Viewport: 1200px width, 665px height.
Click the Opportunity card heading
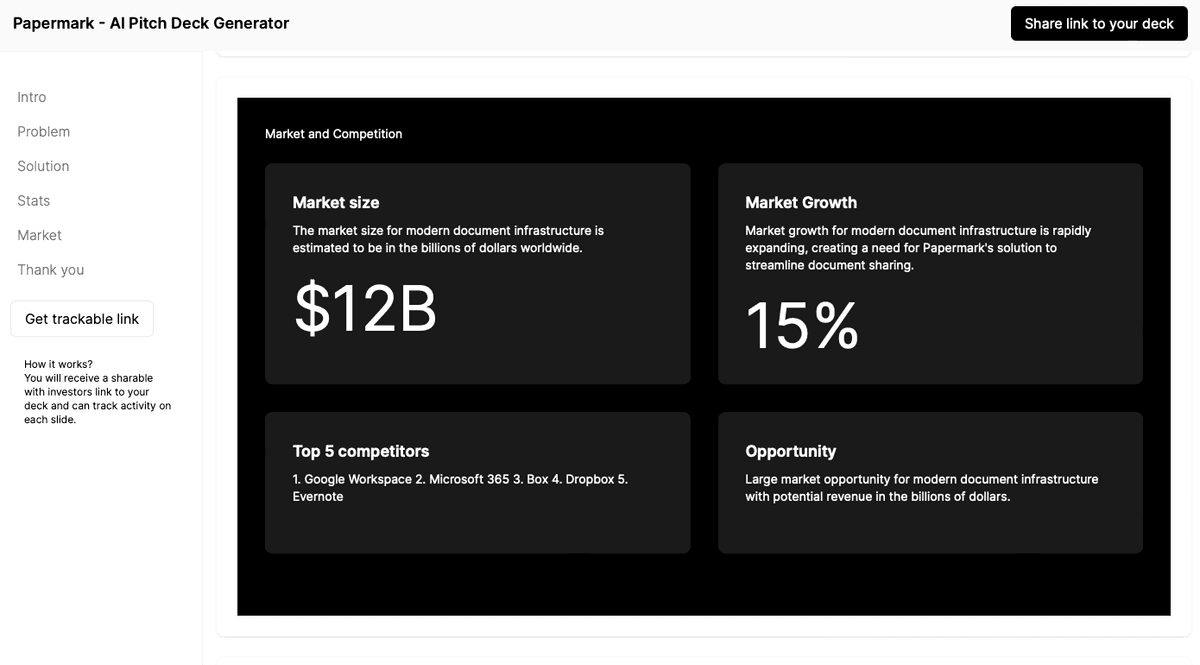[x=790, y=451]
